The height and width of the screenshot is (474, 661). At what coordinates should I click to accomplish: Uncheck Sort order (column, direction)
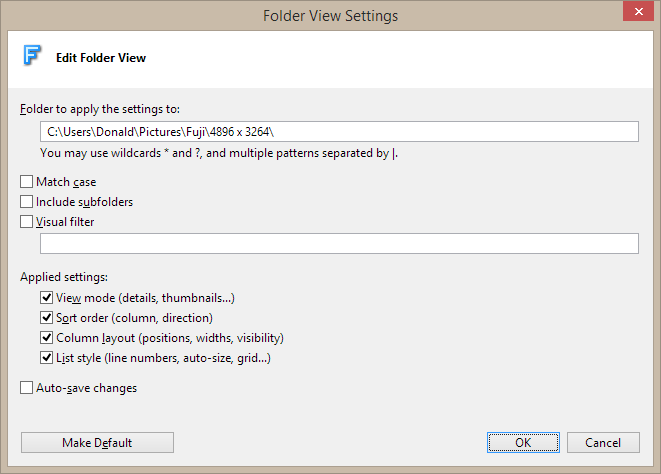pos(47,318)
